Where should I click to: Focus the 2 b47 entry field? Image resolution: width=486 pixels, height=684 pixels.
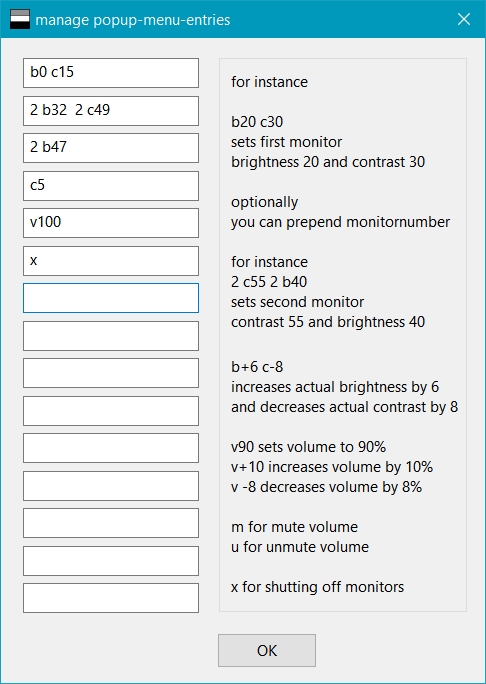pyautogui.click(x=111, y=148)
